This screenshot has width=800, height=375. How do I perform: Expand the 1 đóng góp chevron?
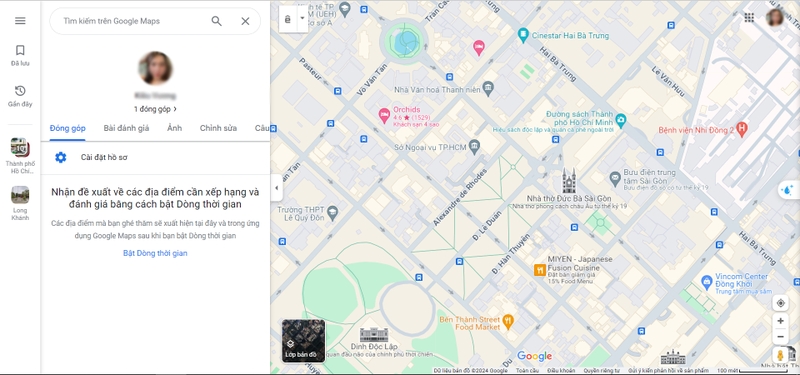point(175,109)
